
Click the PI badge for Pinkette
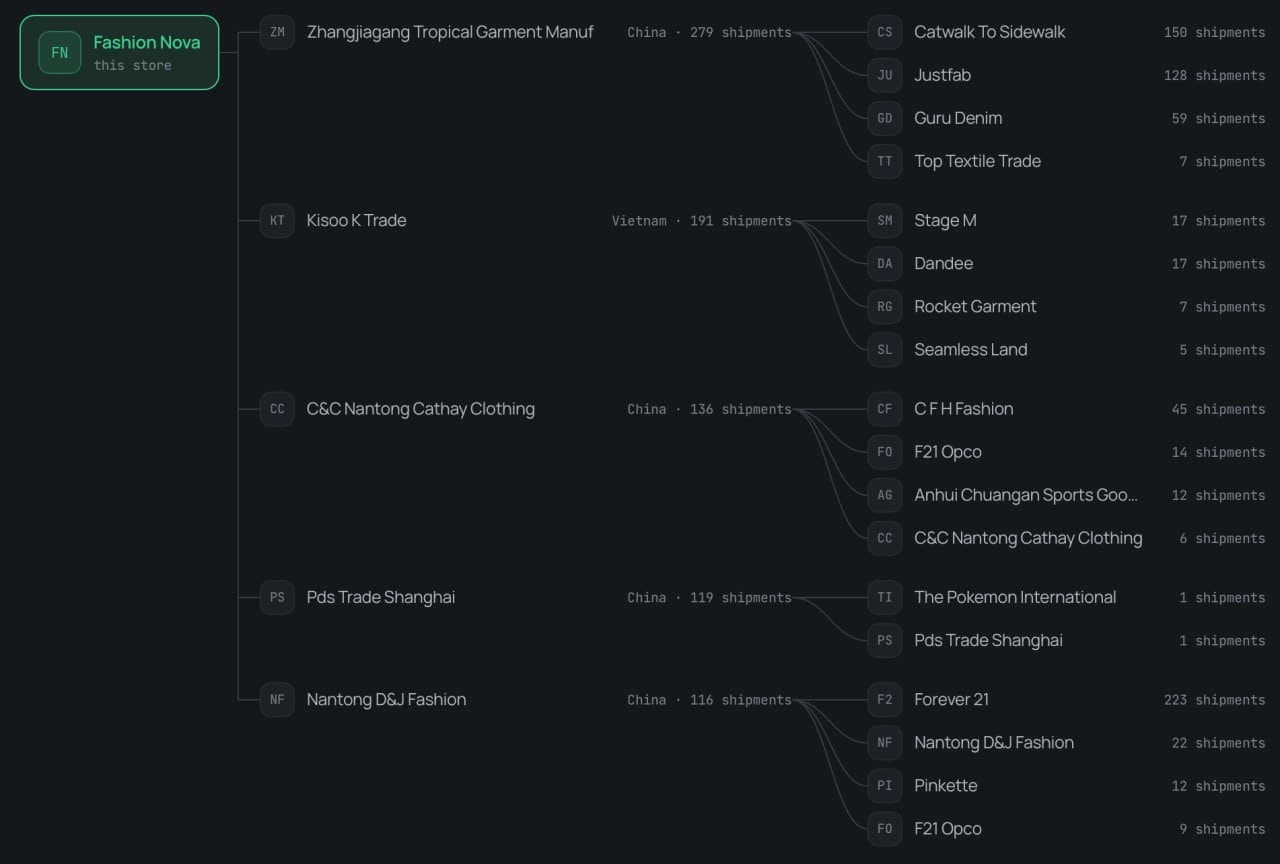[x=885, y=786]
